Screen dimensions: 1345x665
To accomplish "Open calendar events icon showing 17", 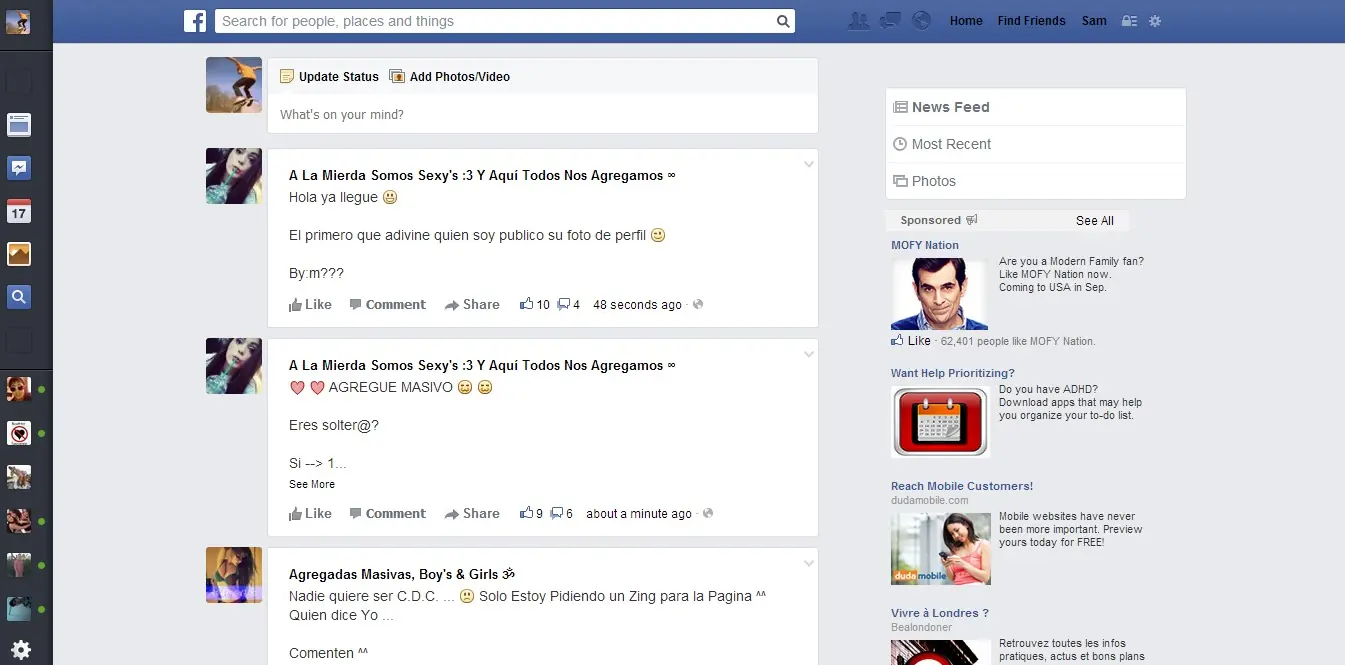I will pos(19,211).
